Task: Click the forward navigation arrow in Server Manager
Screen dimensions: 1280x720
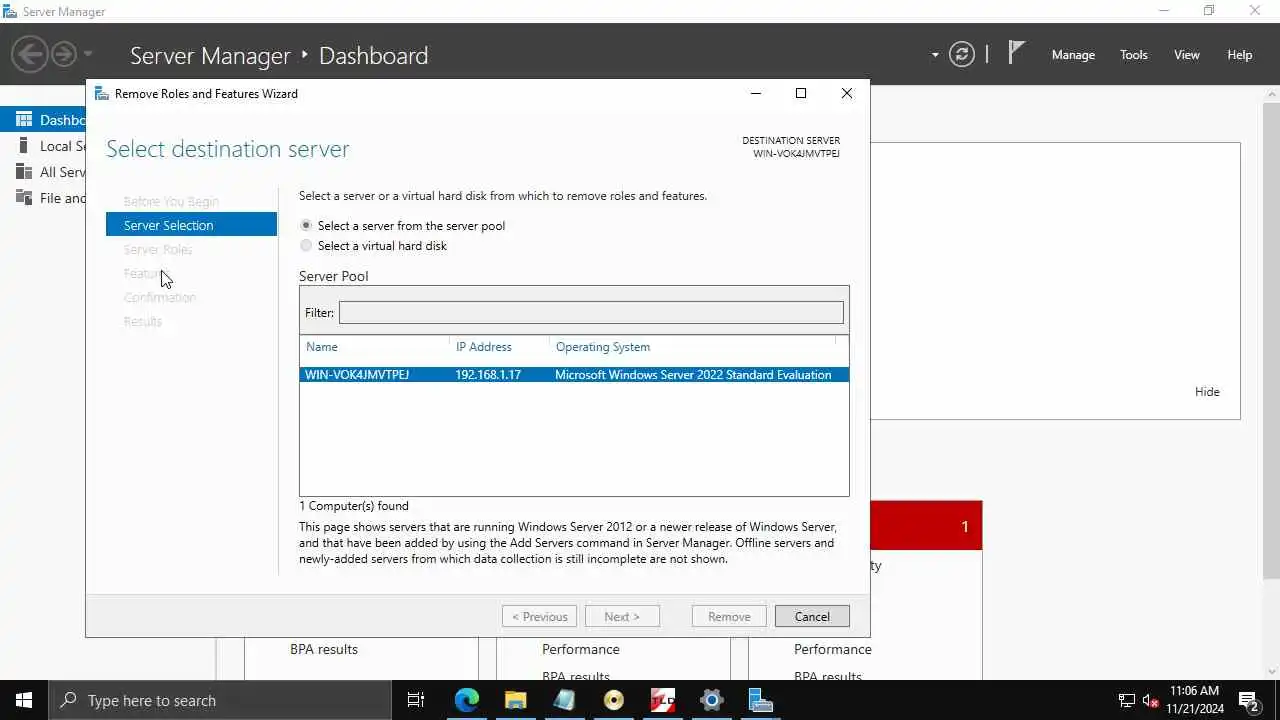Action: coord(64,54)
